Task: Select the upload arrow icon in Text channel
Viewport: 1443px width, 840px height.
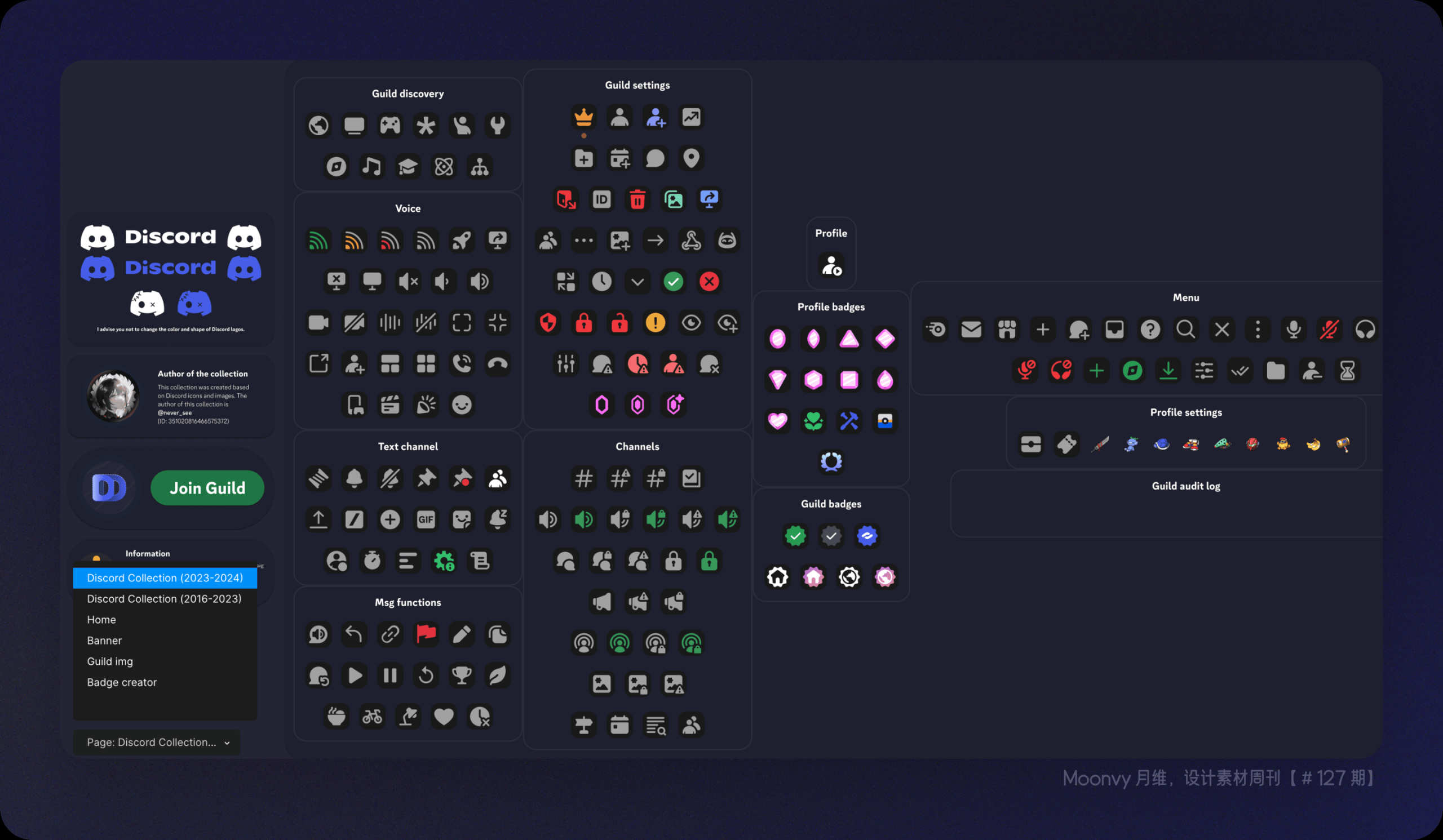Action: pos(318,519)
